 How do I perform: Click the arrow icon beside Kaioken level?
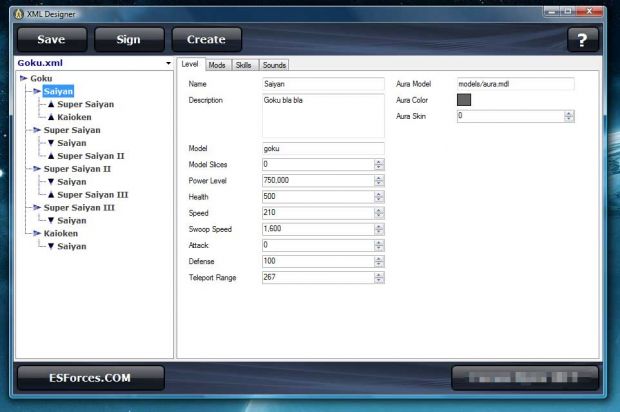(x=37, y=233)
